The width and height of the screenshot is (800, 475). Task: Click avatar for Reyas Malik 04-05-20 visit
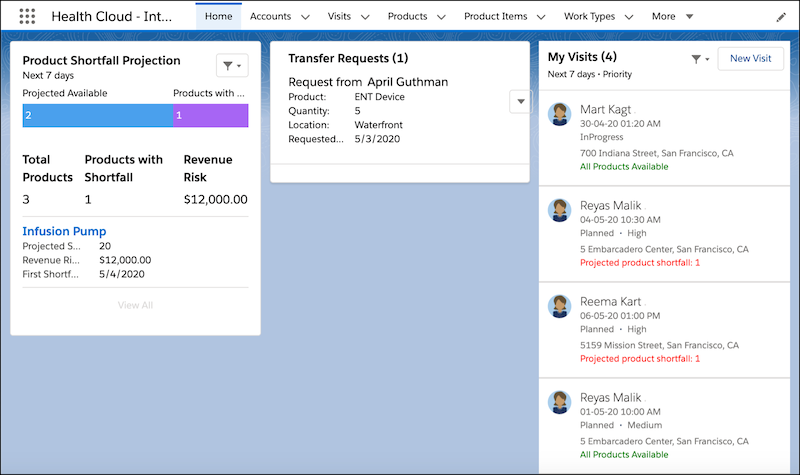560,210
